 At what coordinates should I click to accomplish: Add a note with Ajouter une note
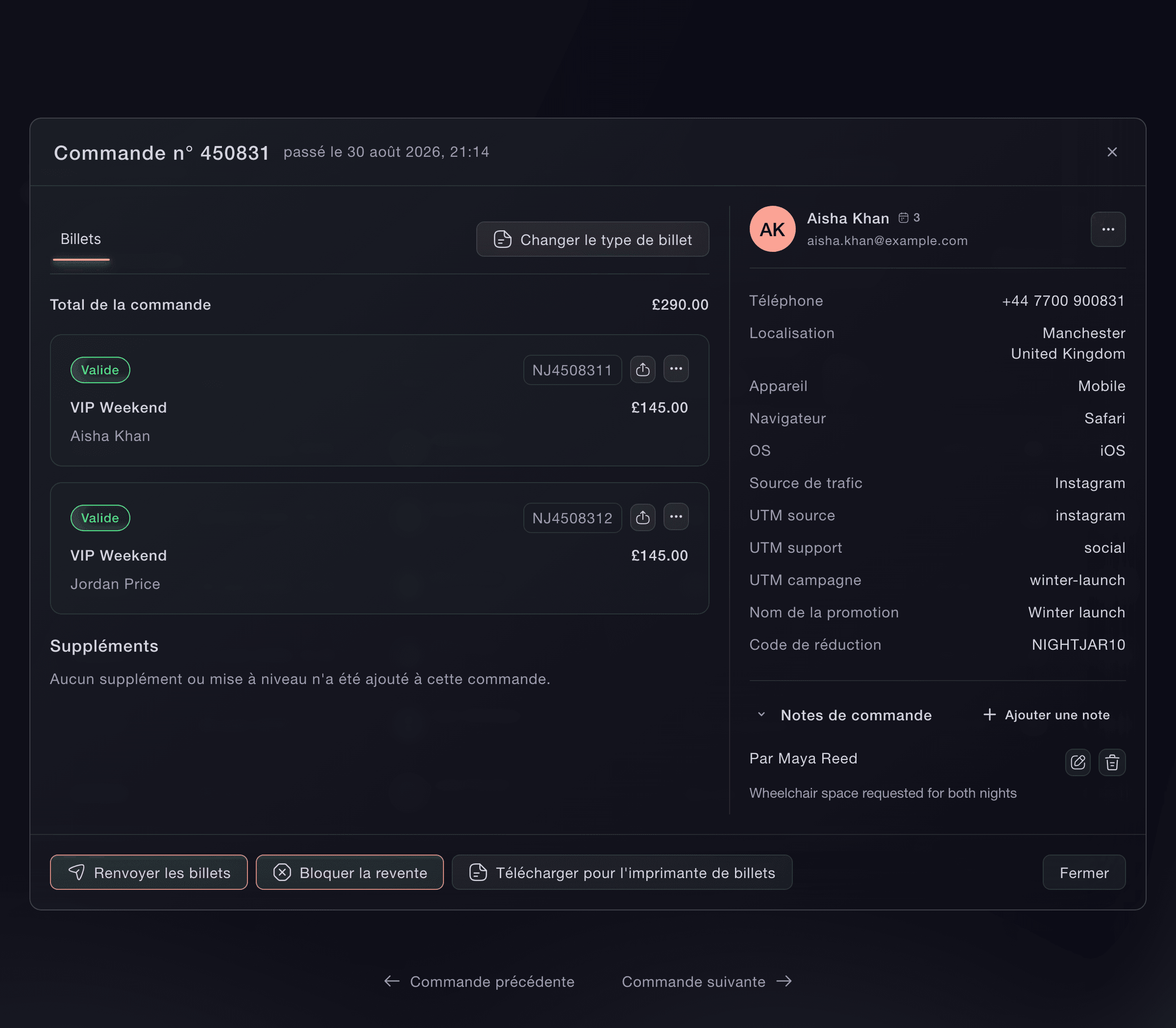(1046, 715)
